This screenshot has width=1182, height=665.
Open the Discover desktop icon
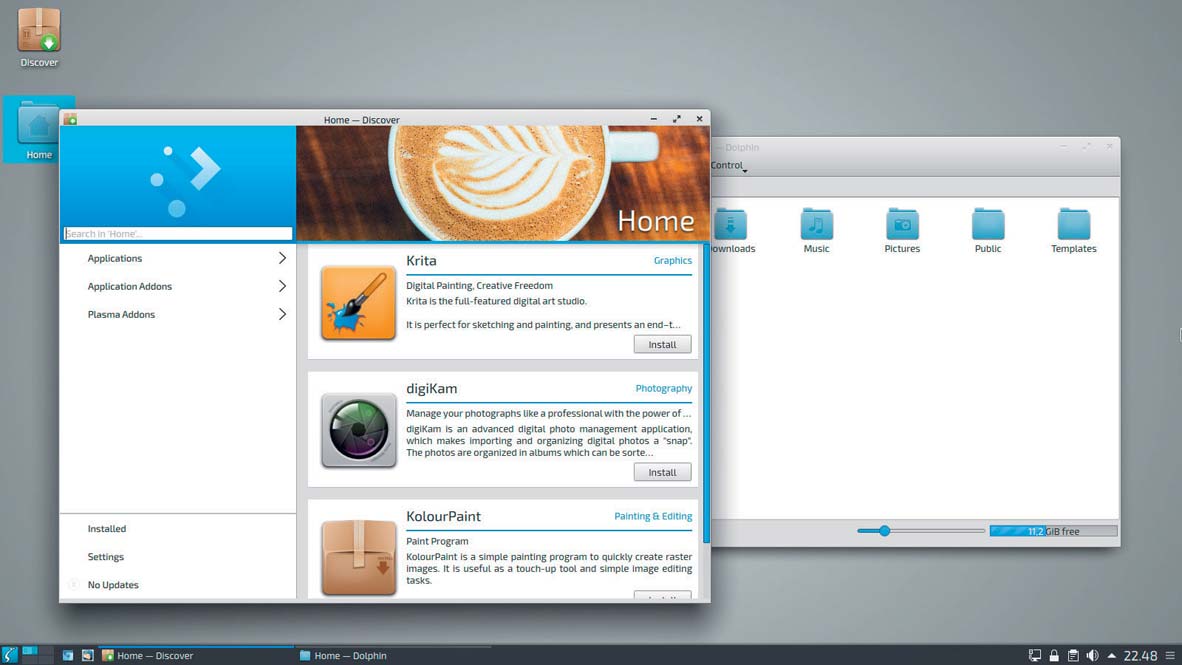click(38, 38)
